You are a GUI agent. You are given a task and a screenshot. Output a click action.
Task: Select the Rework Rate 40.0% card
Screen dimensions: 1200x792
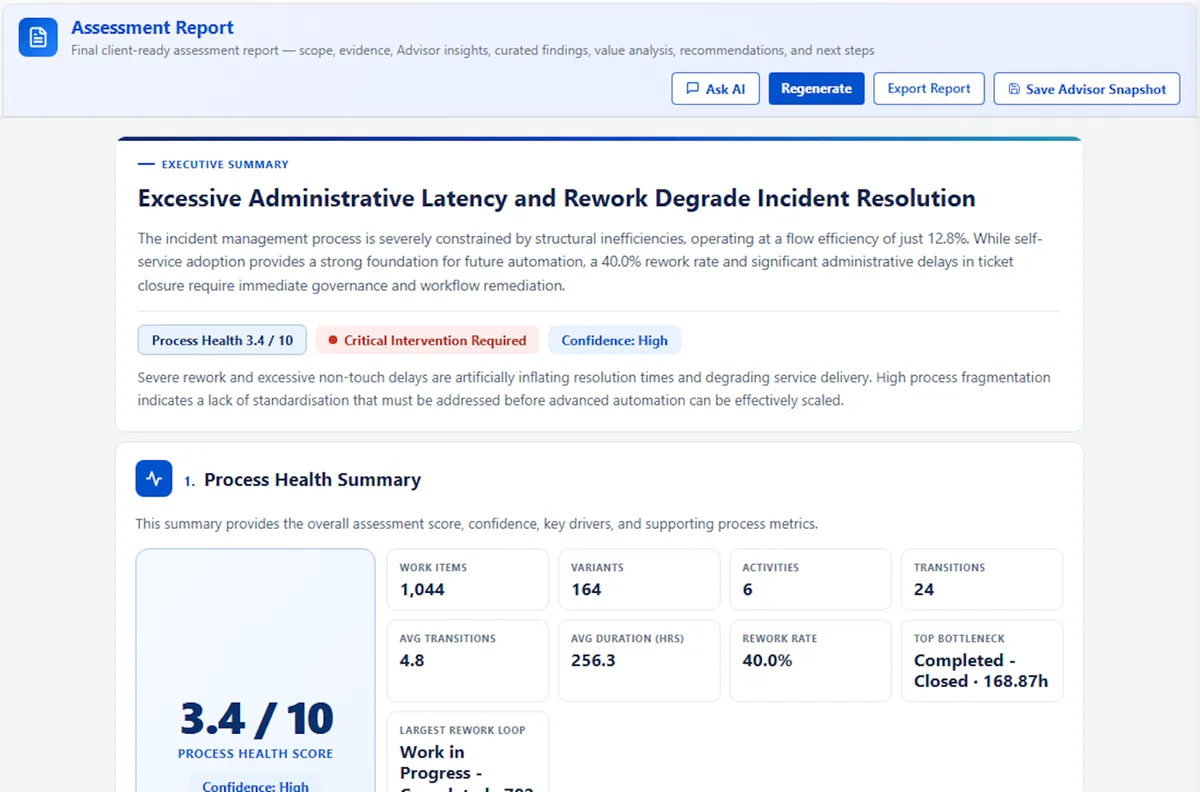coord(810,661)
